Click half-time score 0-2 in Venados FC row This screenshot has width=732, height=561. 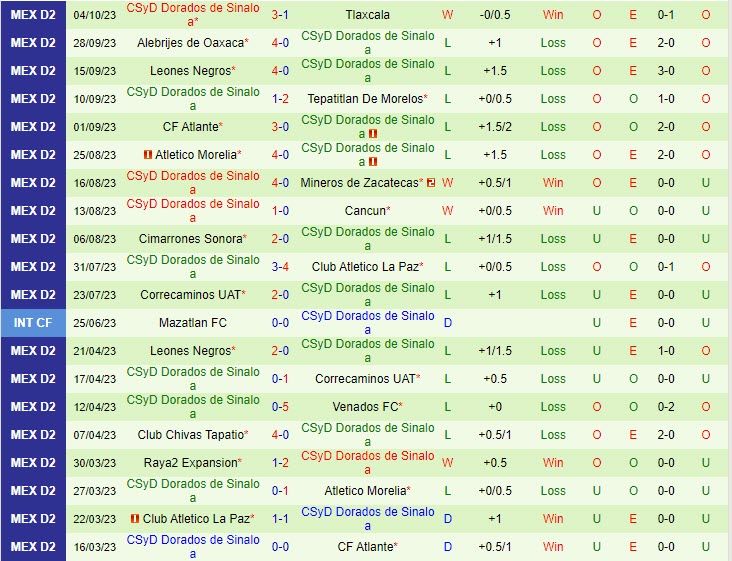tap(666, 407)
